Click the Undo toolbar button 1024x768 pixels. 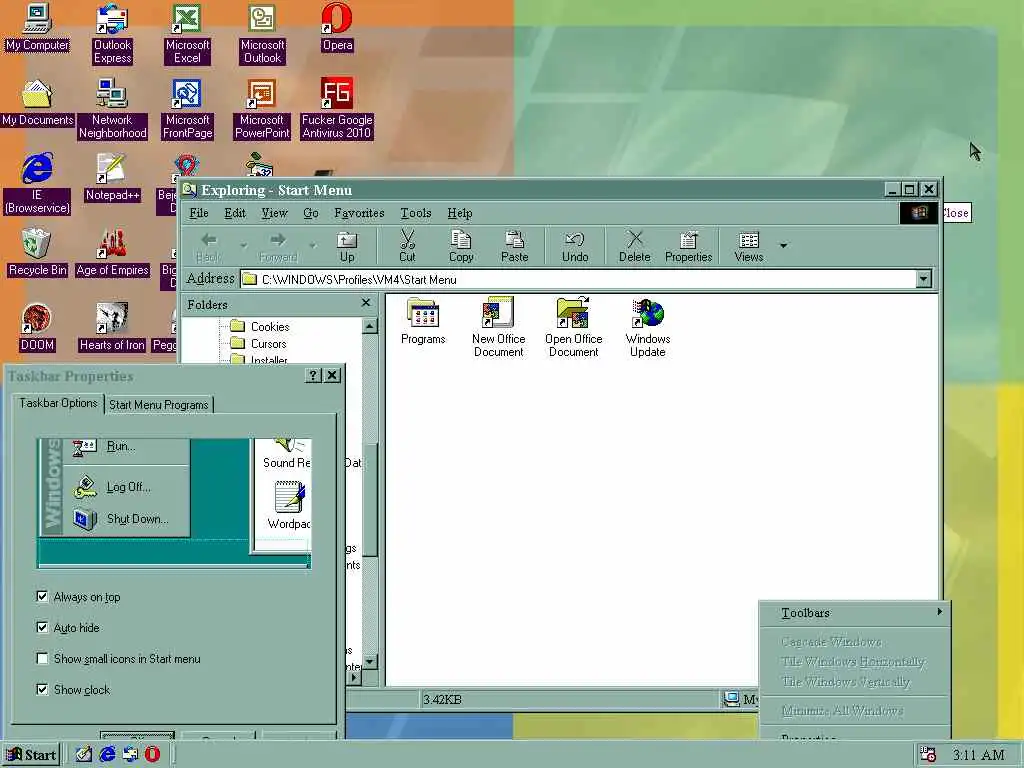coord(575,247)
